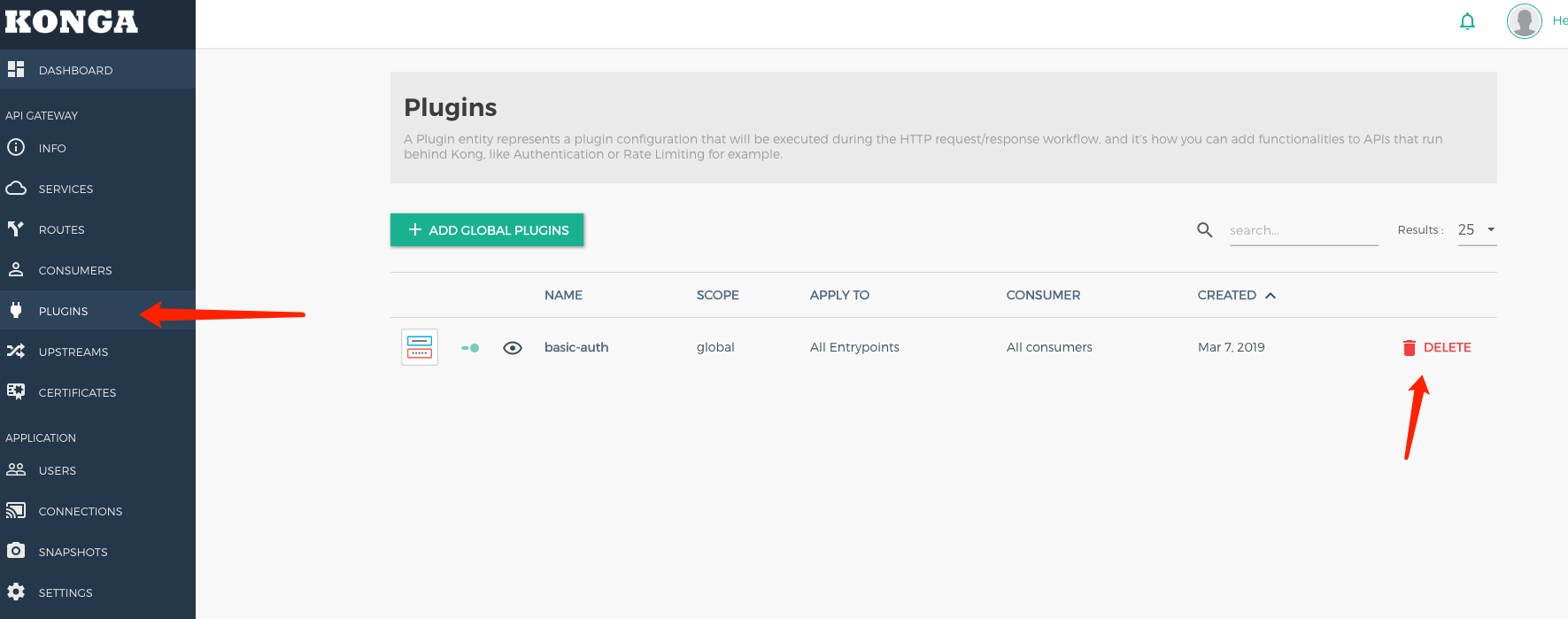Image resolution: width=1568 pixels, height=619 pixels.
Task: Click the search magnifier icon
Action: point(1205,230)
